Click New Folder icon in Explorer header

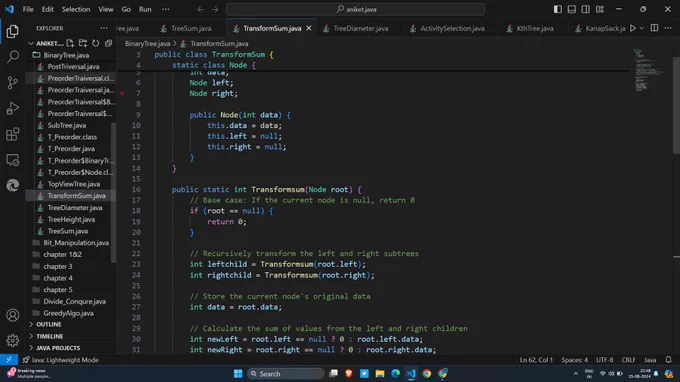83,43
